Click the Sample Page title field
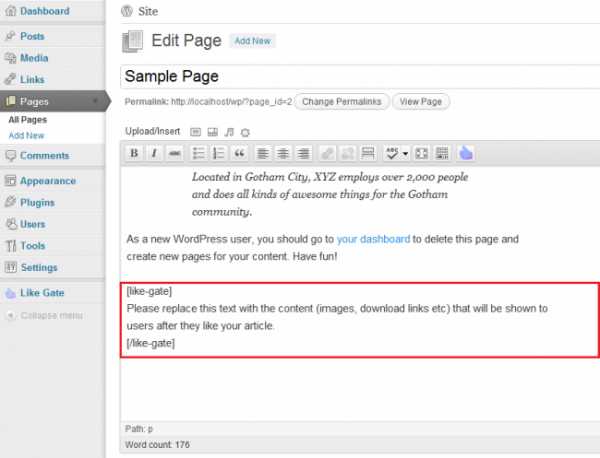 click(x=360, y=76)
